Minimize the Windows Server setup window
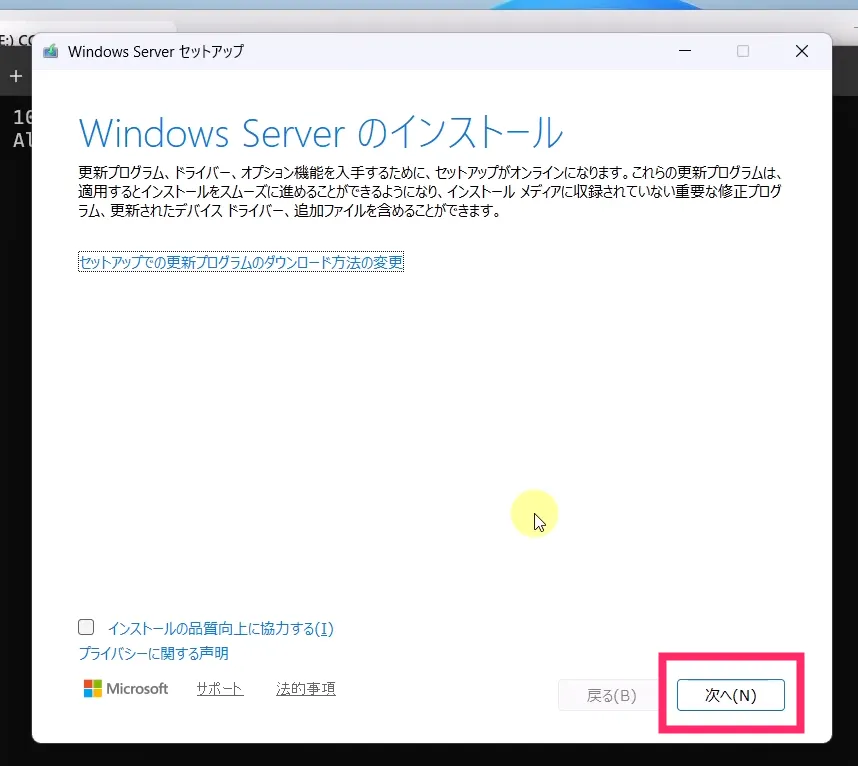The width and height of the screenshot is (858, 766). [x=684, y=51]
